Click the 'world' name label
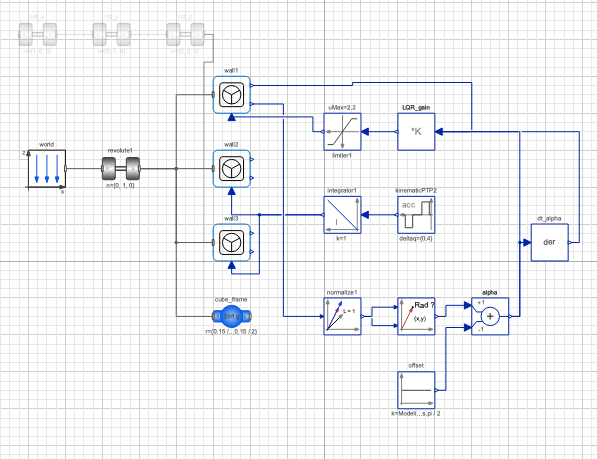Screen dimensions: 597x459 coord(46,144)
